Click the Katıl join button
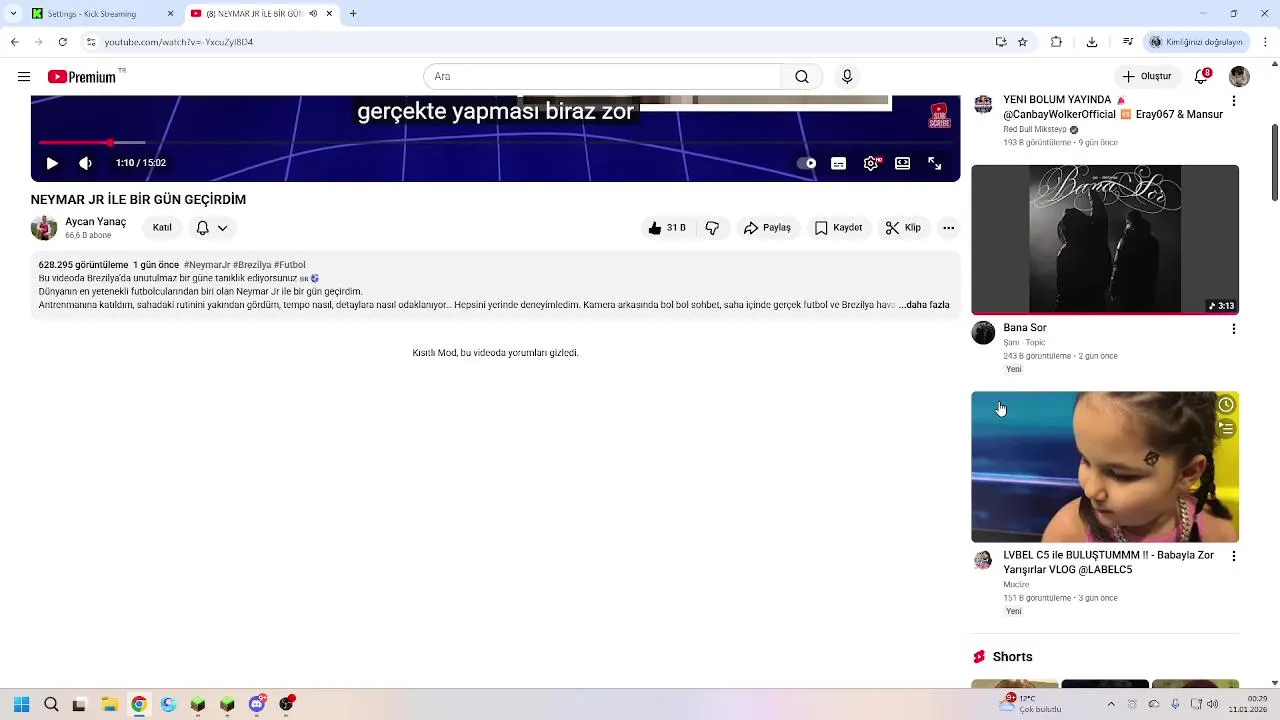The height and width of the screenshot is (720, 1280). click(x=162, y=228)
